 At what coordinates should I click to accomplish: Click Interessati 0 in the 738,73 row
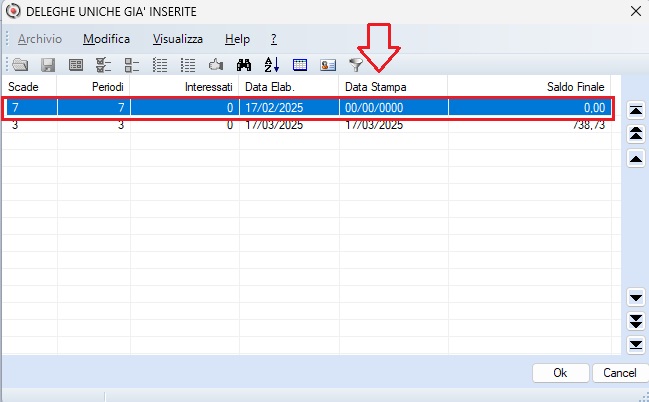[x=185, y=125]
